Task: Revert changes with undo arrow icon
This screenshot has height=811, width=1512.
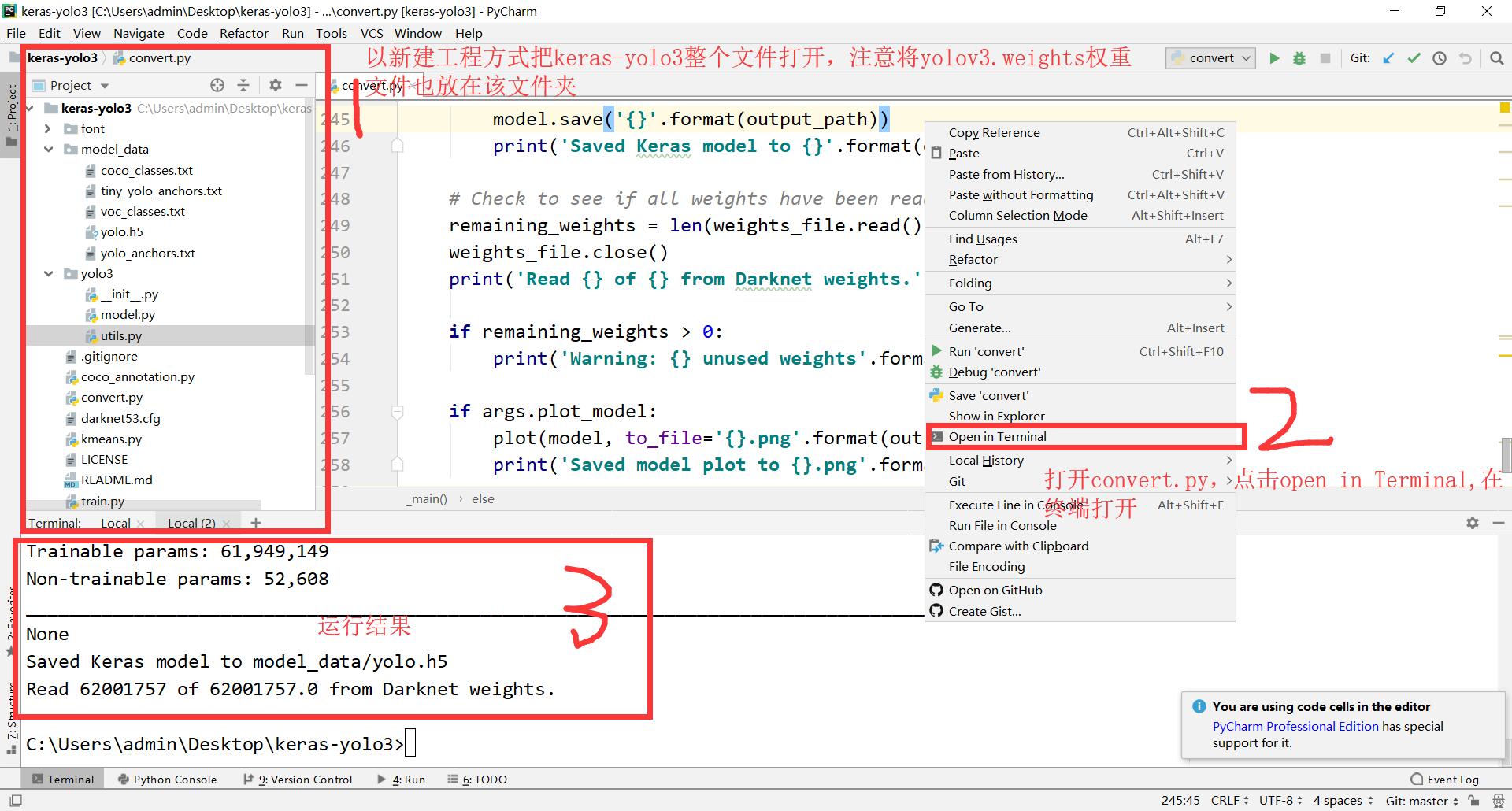Action: coord(1466,58)
